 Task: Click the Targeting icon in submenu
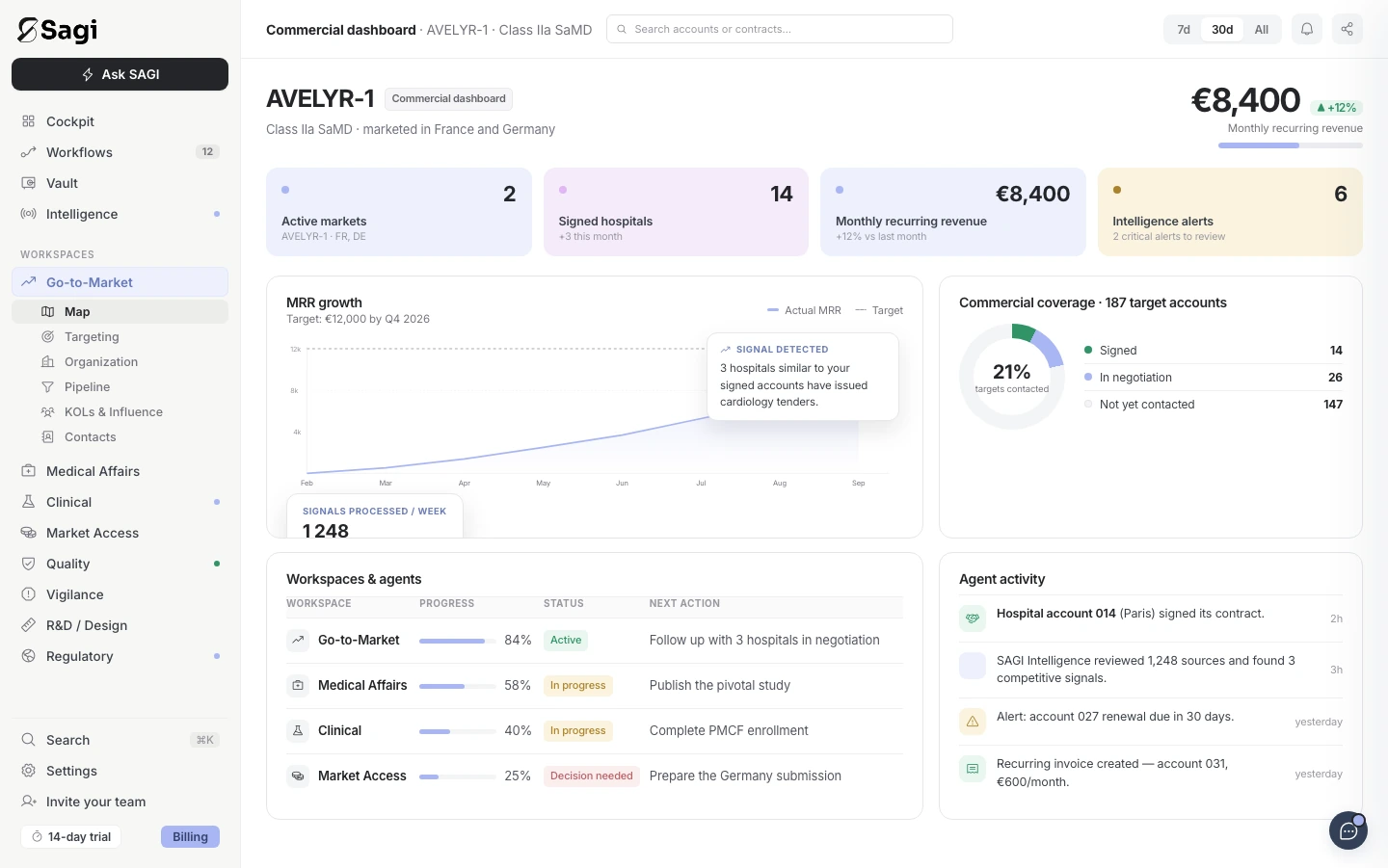click(47, 337)
